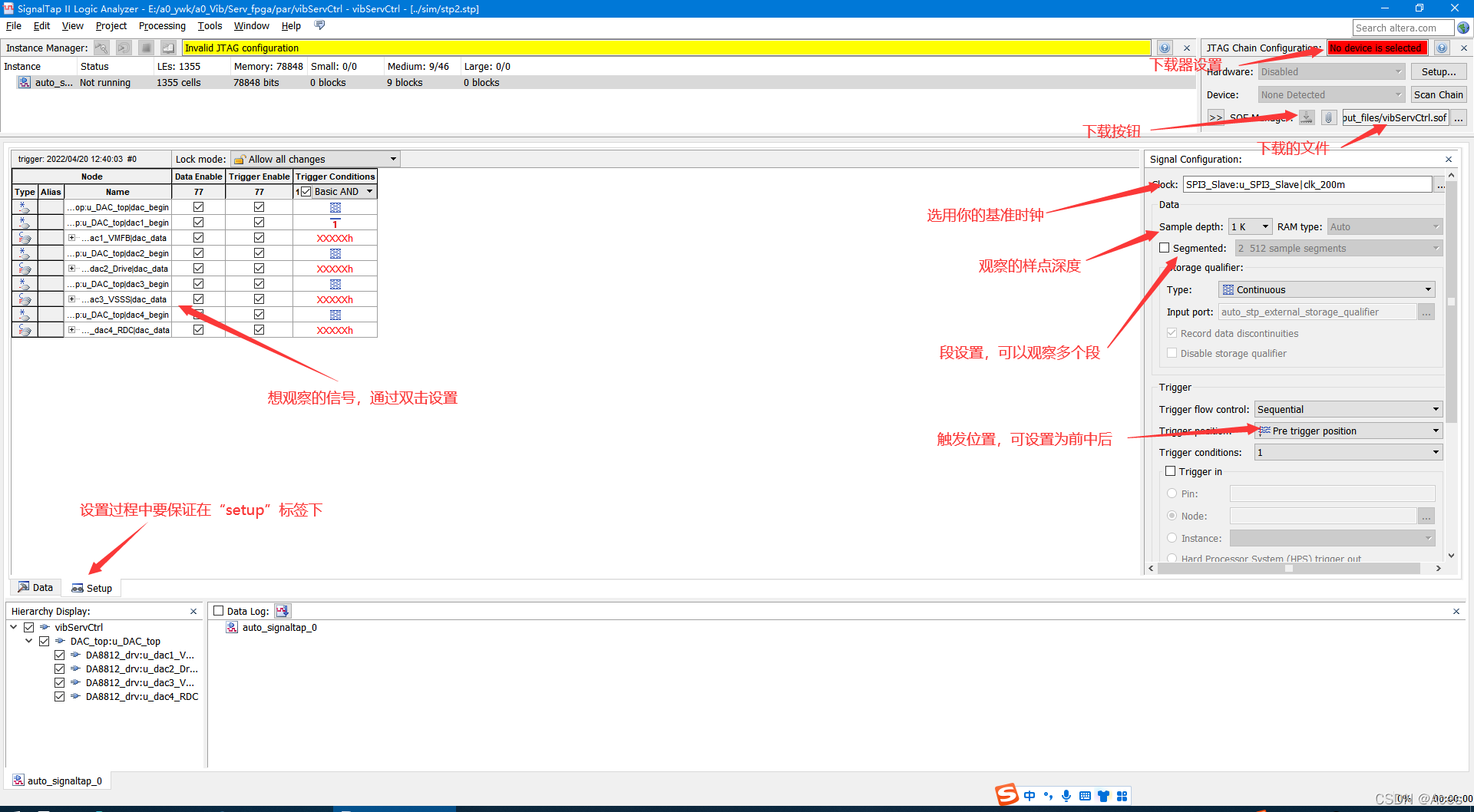1474x812 pixels.
Task: Browse for SOF file with ellipsis button
Action: coord(1459,117)
